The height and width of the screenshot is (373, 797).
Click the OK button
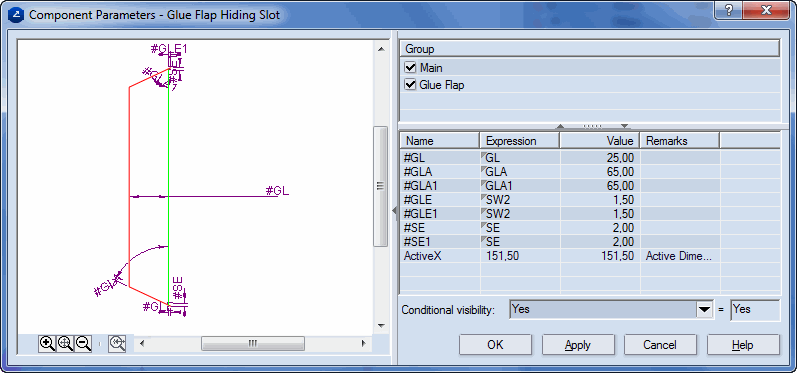pos(496,345)
